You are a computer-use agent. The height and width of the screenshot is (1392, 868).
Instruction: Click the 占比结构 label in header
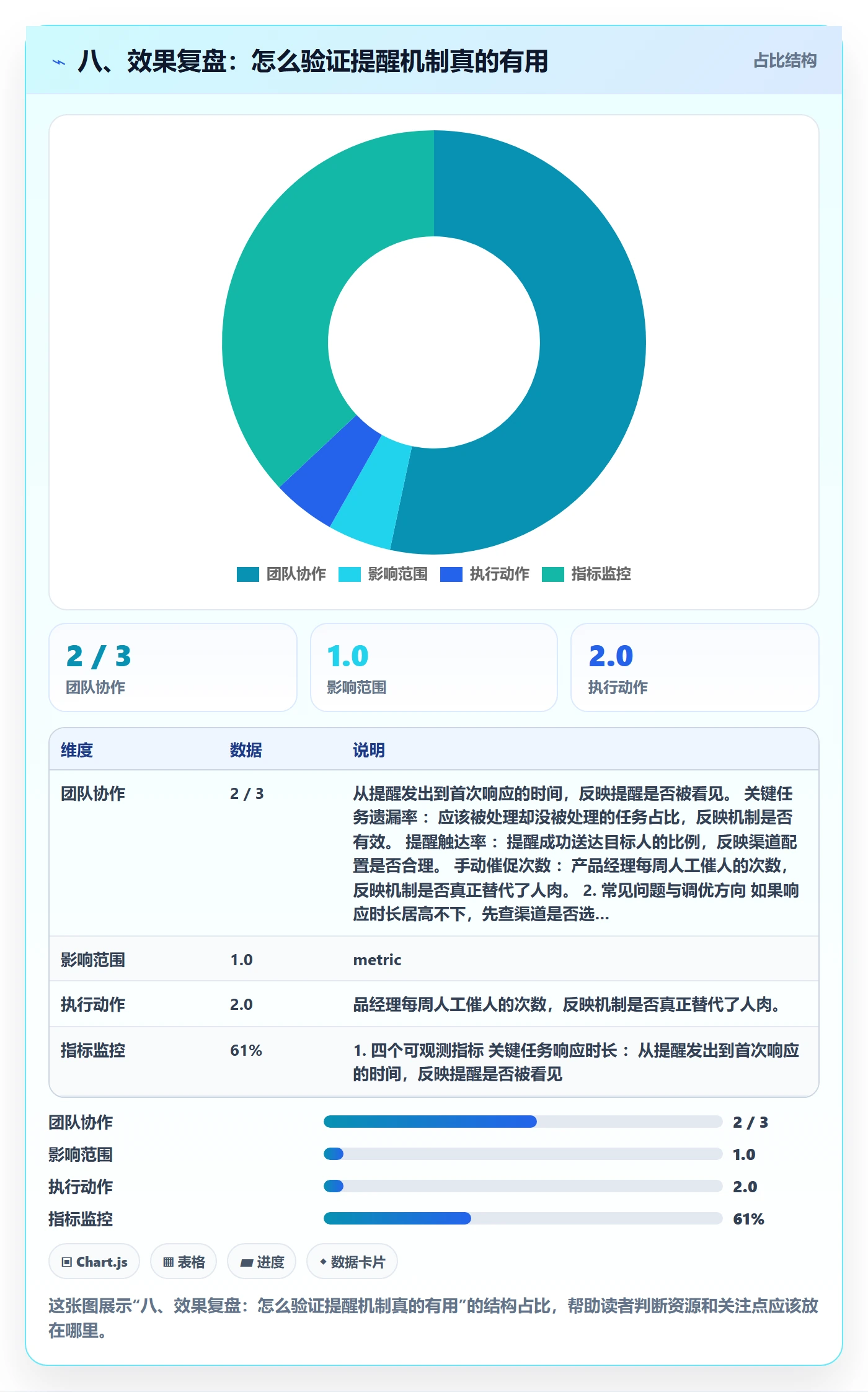click(x=785, y=61)
